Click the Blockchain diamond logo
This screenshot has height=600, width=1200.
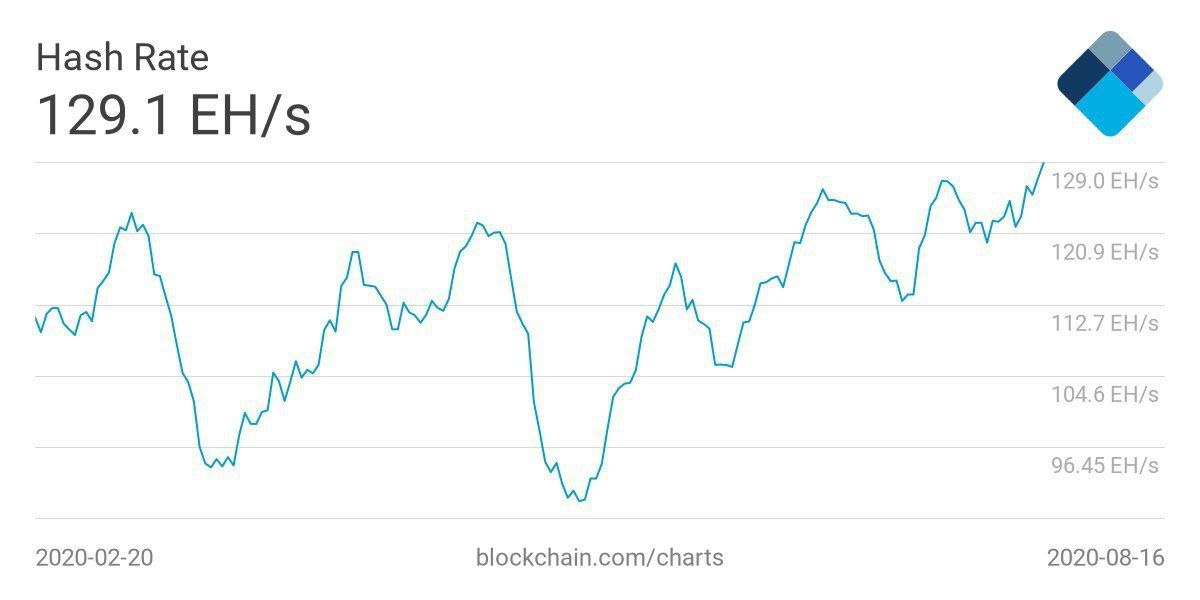[1109, 84]
